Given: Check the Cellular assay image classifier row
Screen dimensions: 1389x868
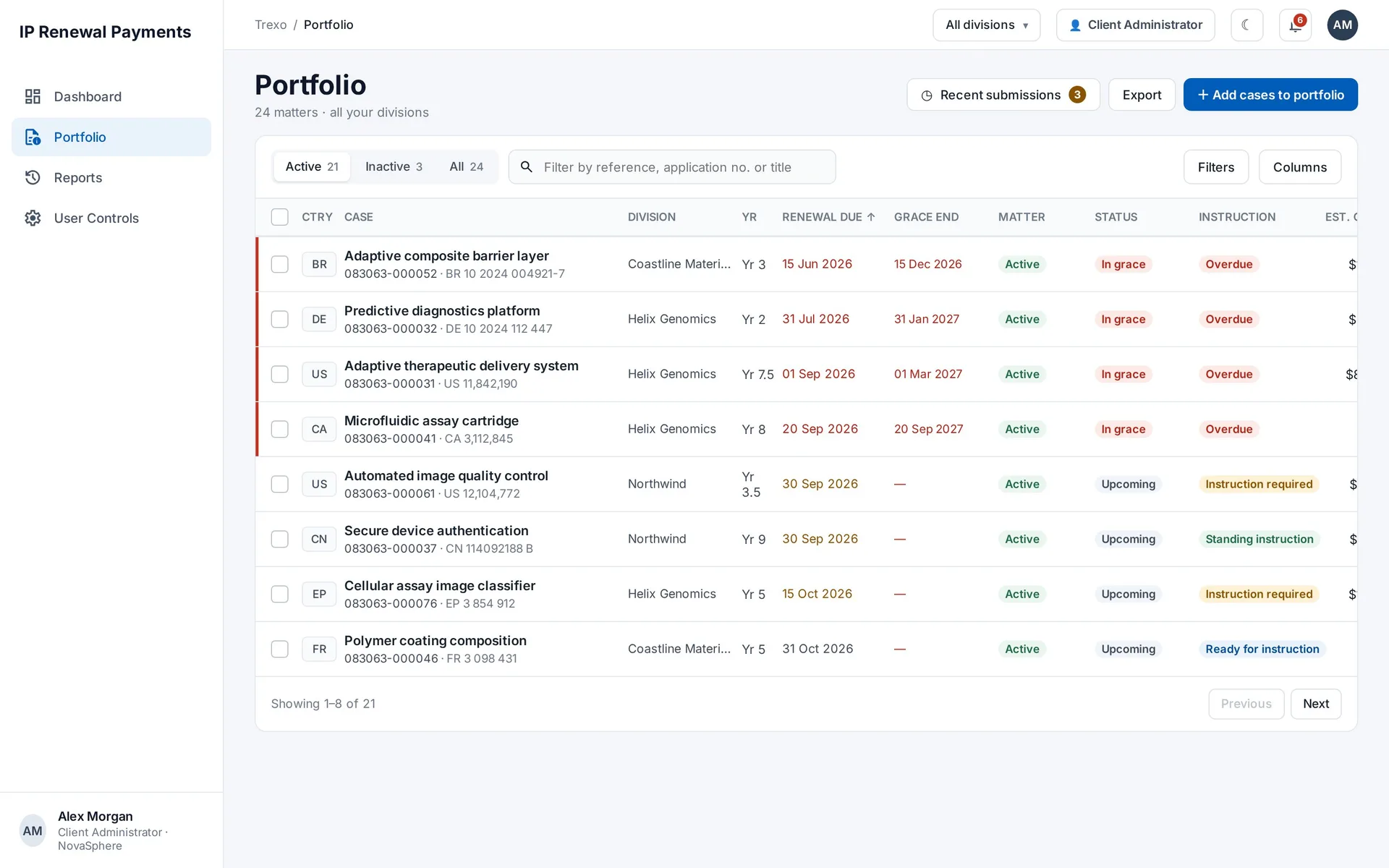Looking at the screenshot, I should click(280, 594).
